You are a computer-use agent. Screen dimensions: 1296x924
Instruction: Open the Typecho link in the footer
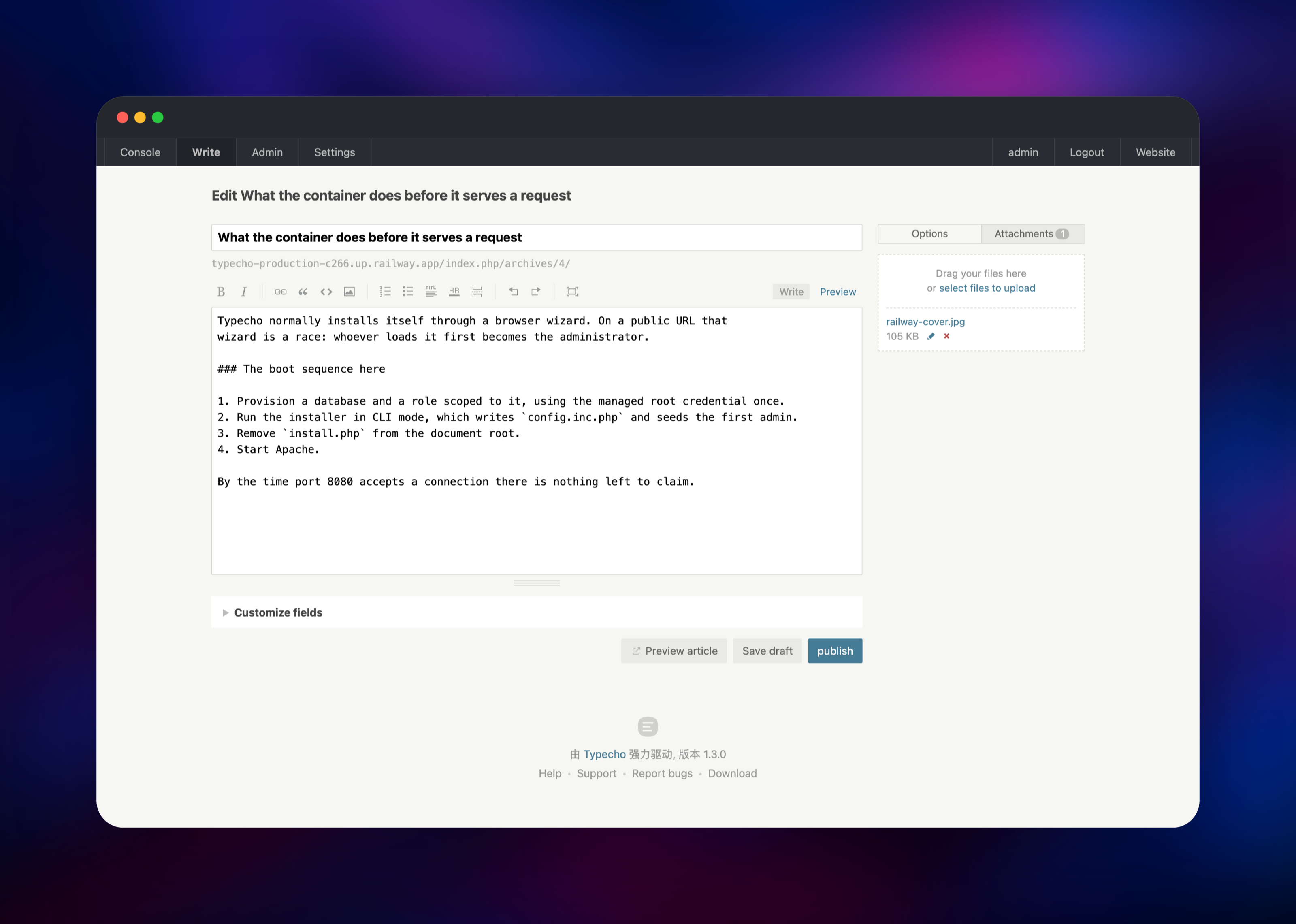pyautogui.click(x=605, y=754)
